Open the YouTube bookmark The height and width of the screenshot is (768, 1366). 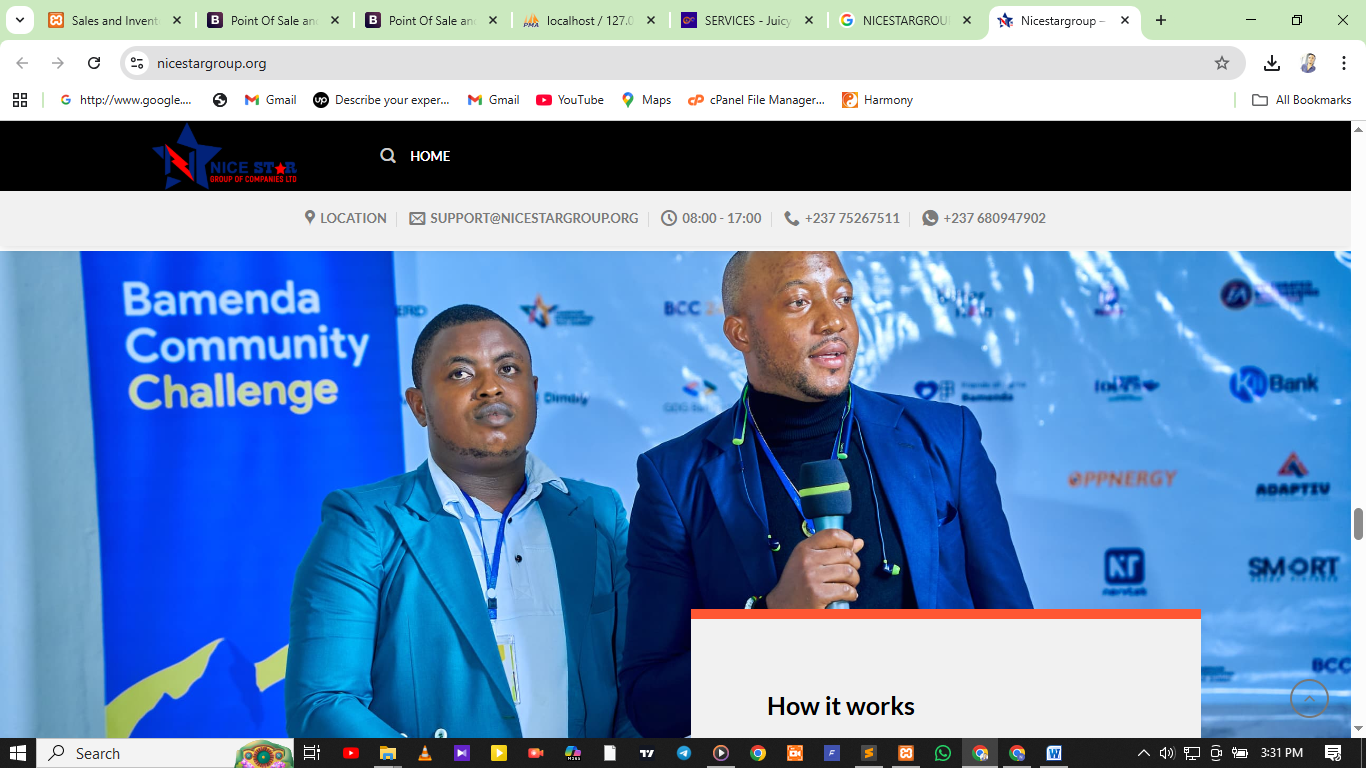pyautogui.click(x=570, y=100)
